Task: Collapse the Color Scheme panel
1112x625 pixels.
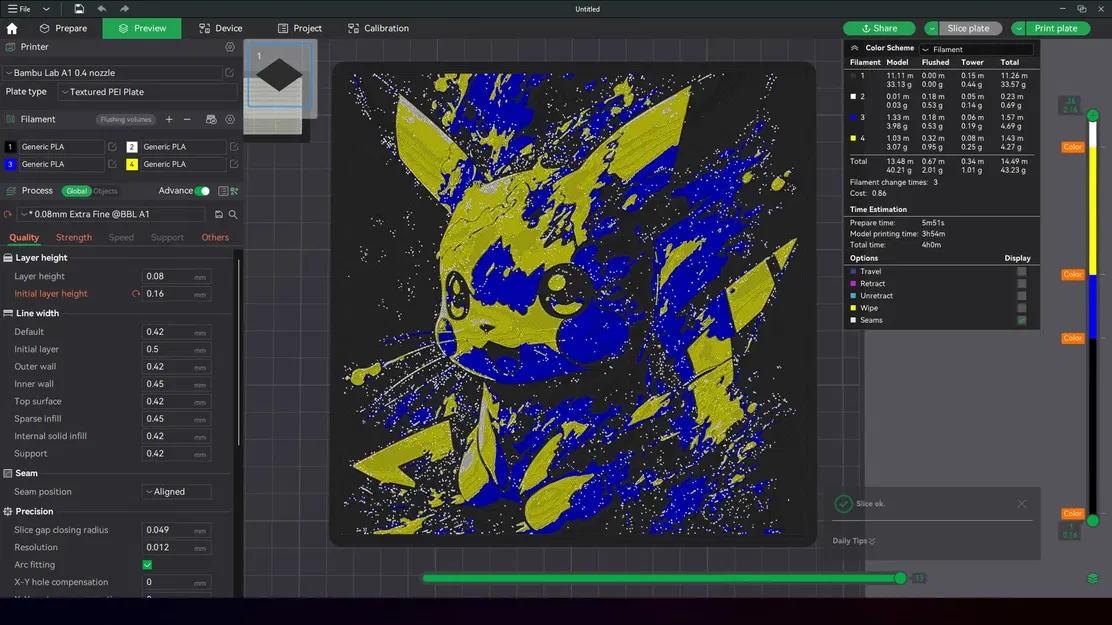Action: pyautogui.click(x=855, y=48)
